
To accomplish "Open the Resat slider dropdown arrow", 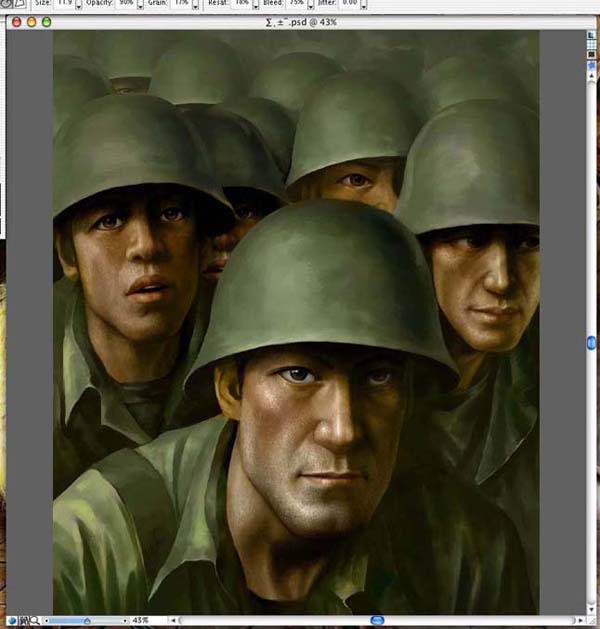I will pyautogui.click(x=255, y=5).
